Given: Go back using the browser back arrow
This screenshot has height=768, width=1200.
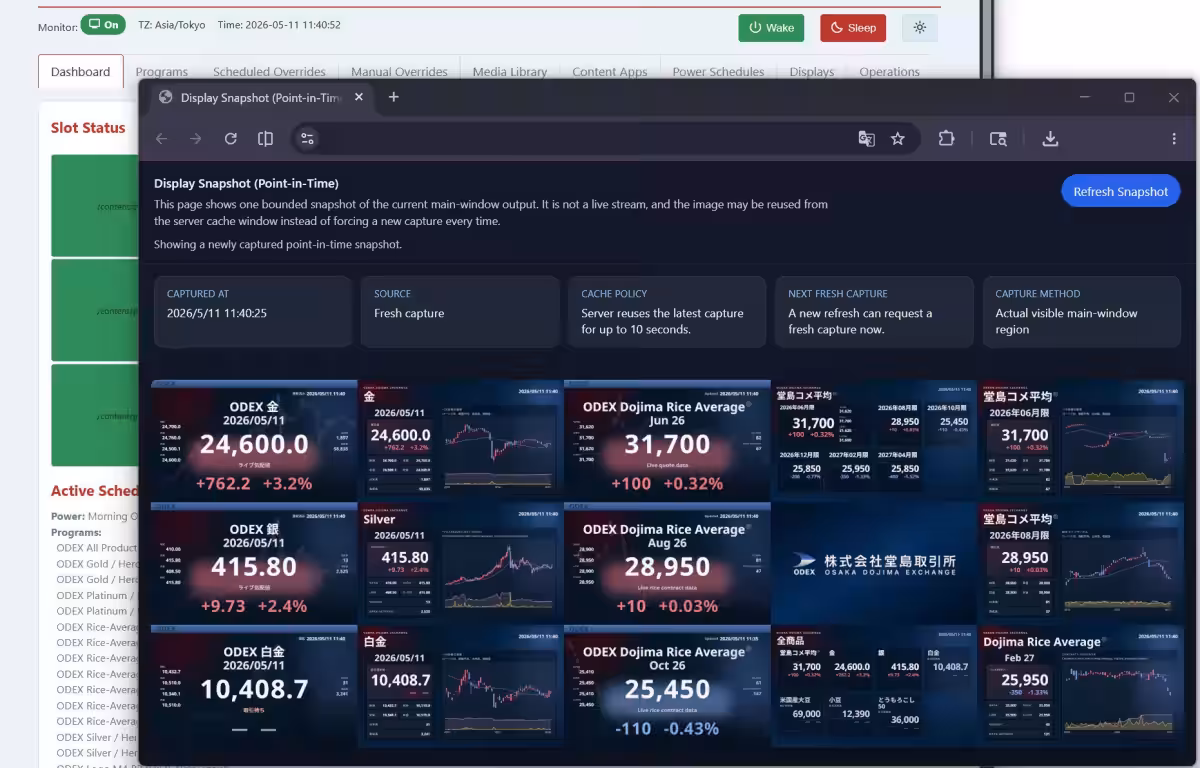Looking at the screenshot, I should (x=162, y=139).
